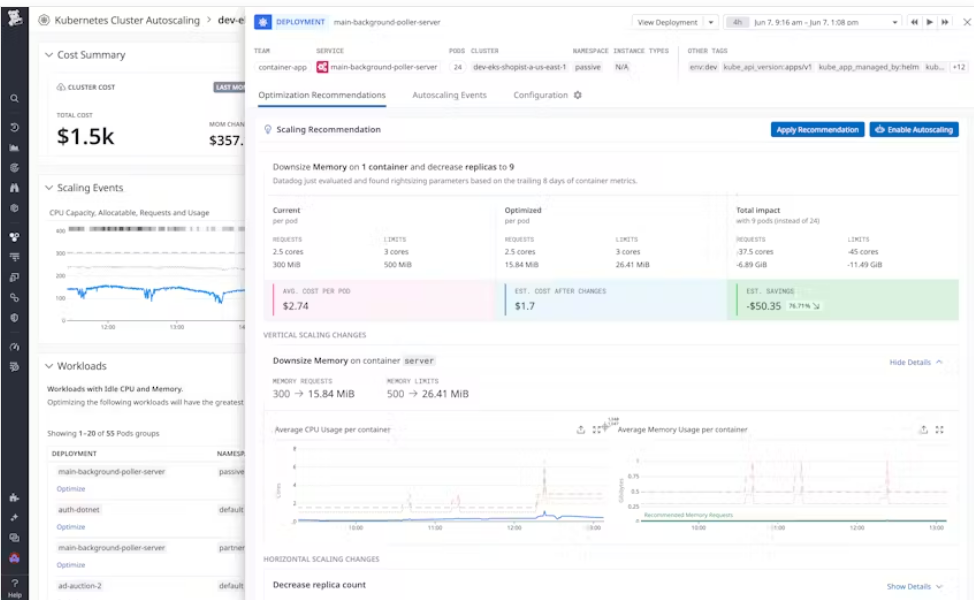Open Kubernetes Cluster Autoscaling breadcrumb link
This screenshot has height=600, width=974.
pyautogui.click(x=127, y=20)
